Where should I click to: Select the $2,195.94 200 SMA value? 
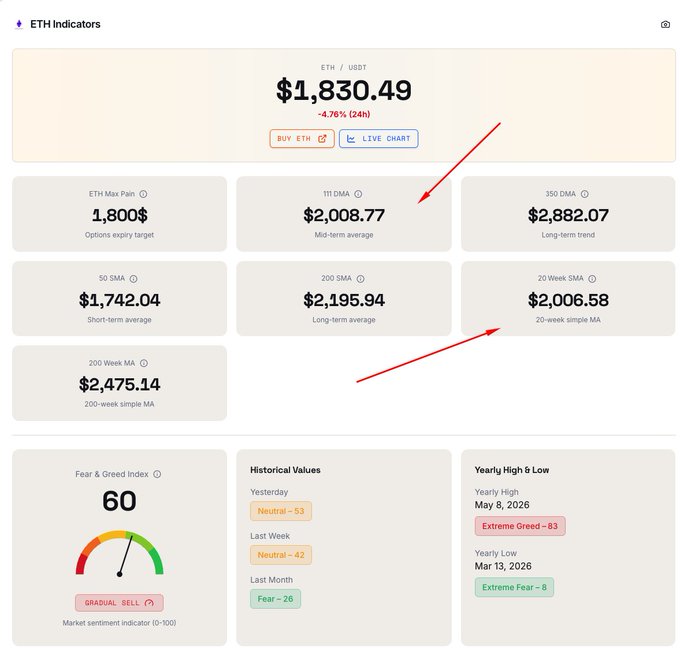(x=344, y=300)
